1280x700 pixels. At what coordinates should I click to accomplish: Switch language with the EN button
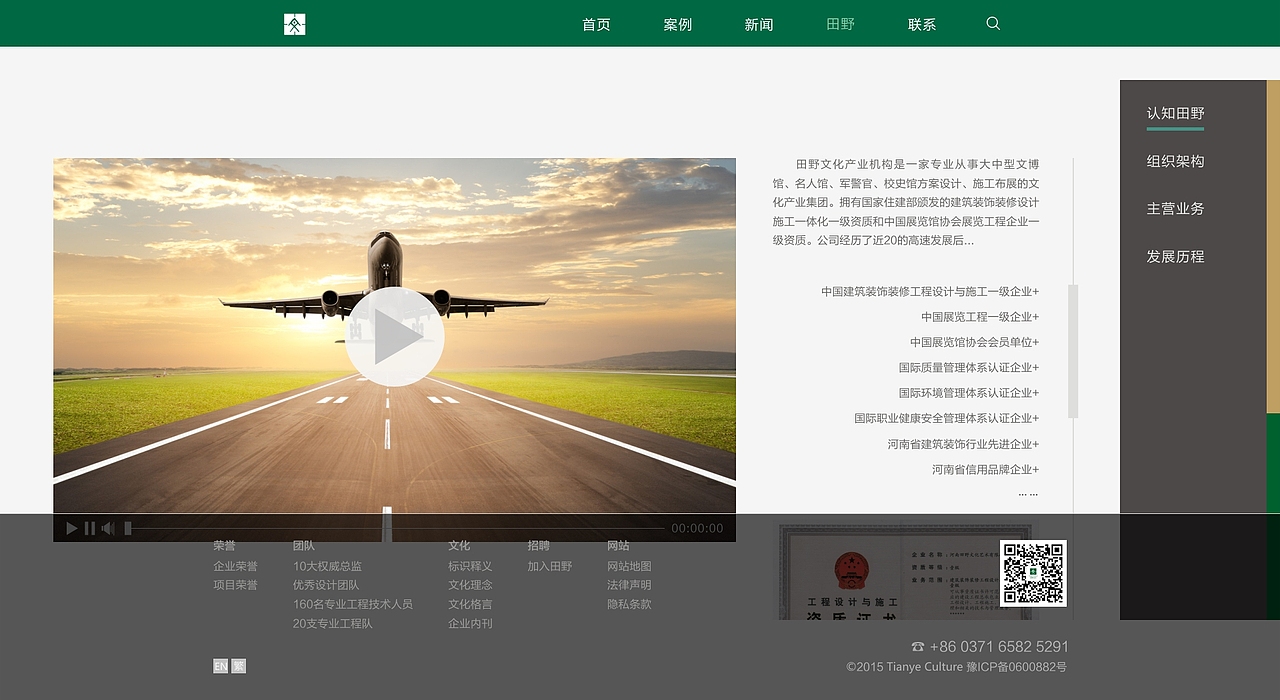pos(220,666)
